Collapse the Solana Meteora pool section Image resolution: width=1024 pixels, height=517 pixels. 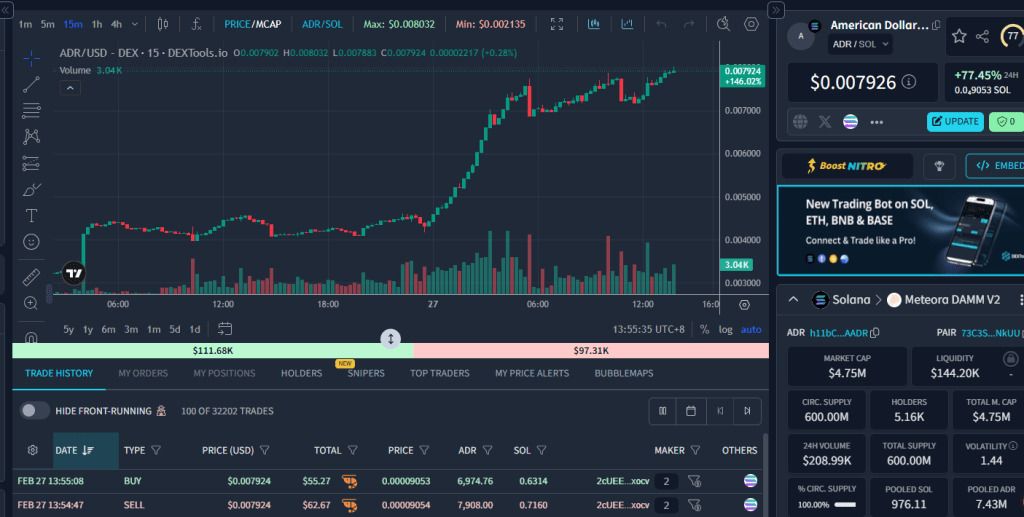click(x=793, y=300)
